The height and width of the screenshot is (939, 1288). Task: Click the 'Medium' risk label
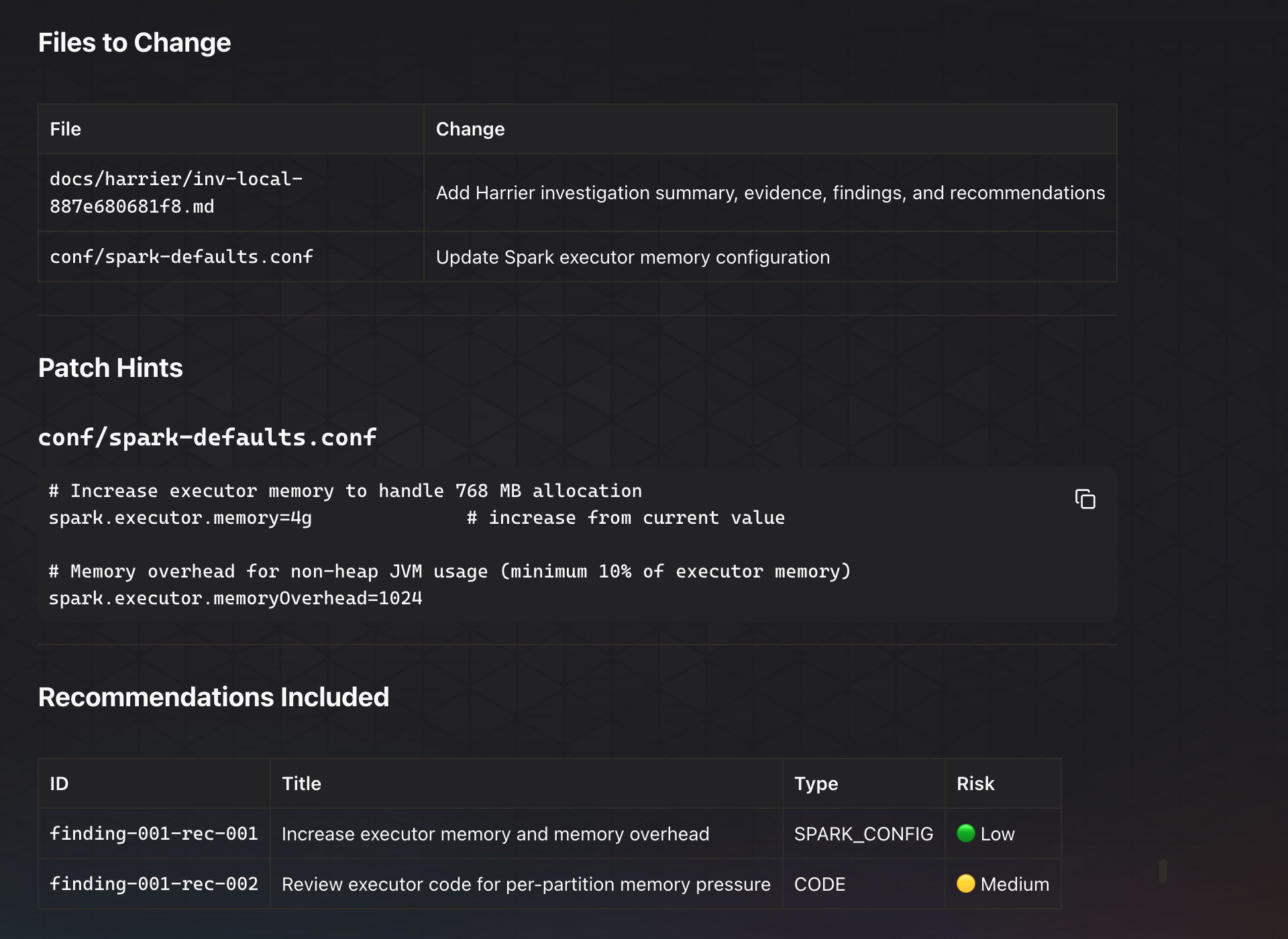coord(1015,884)
